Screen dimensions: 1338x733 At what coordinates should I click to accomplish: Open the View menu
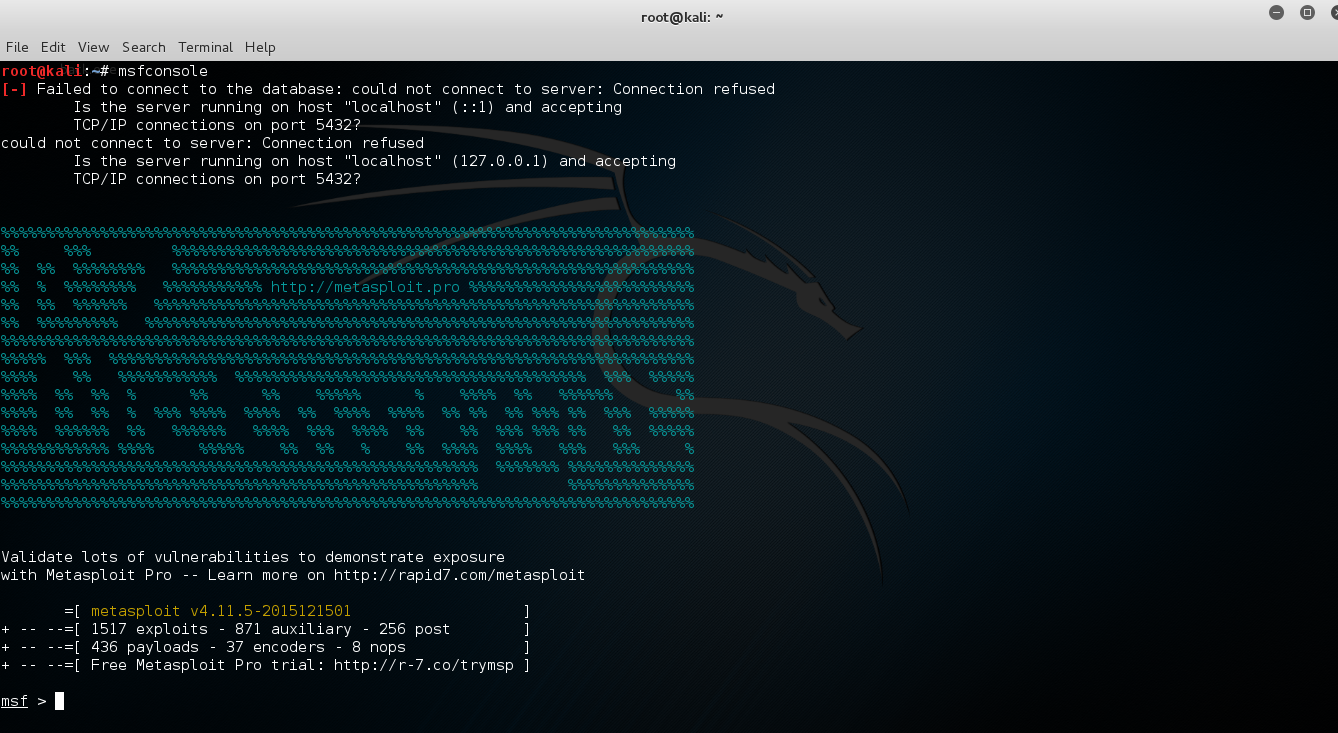[x=93, y=47]
